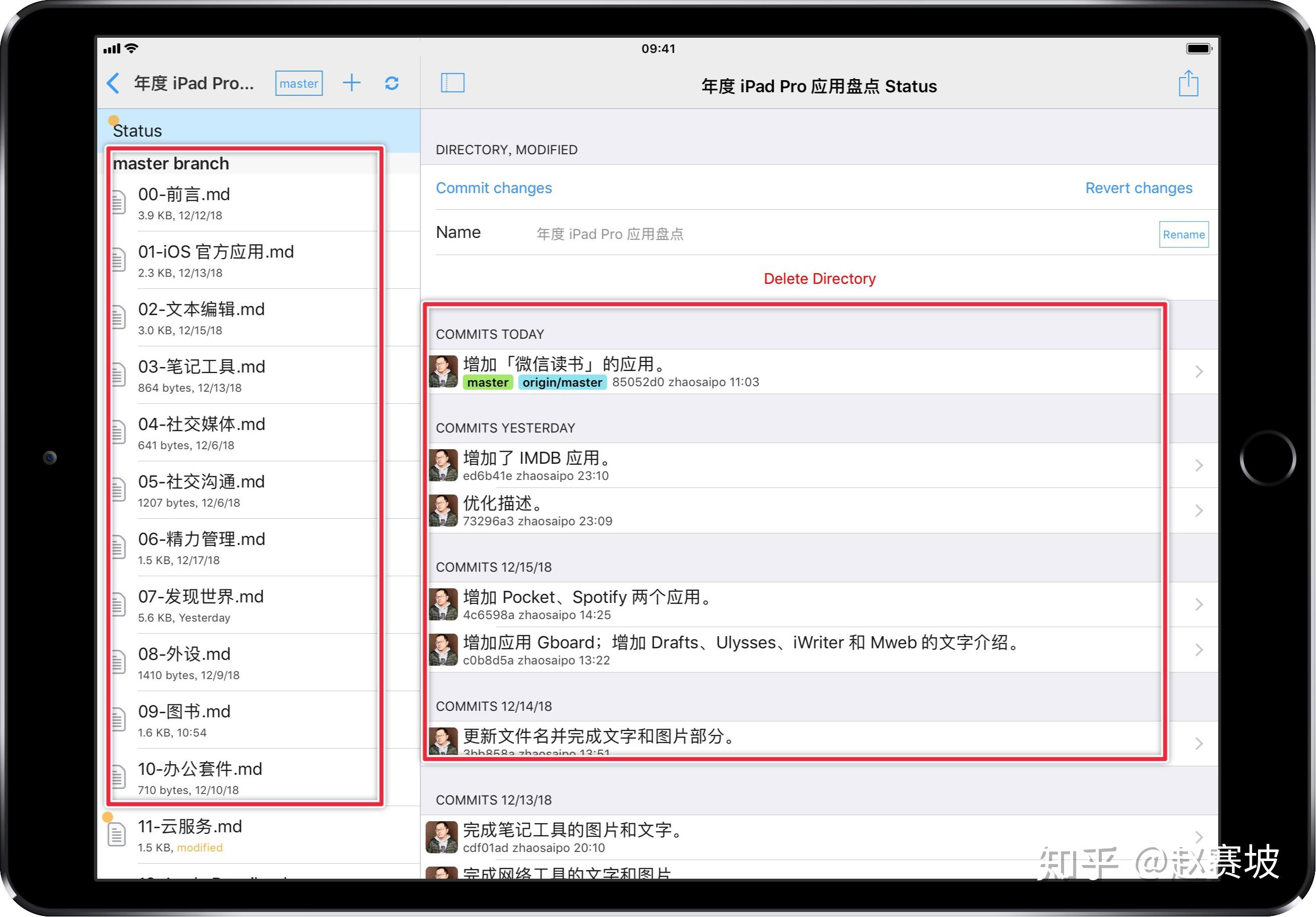Open commit 增加应用 Gboard
Image resolution: width=1316 pixels, height=917 pixels.
pos(819,650)
